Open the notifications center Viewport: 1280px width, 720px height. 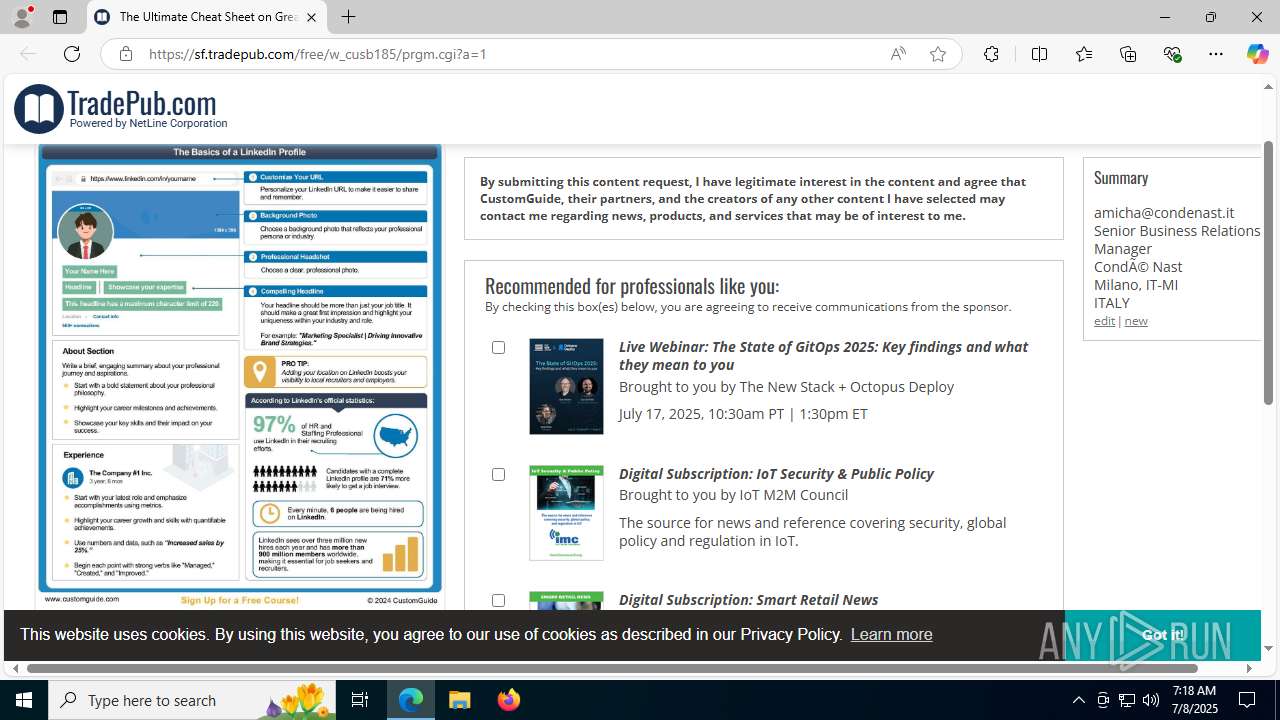[1247, 700]
